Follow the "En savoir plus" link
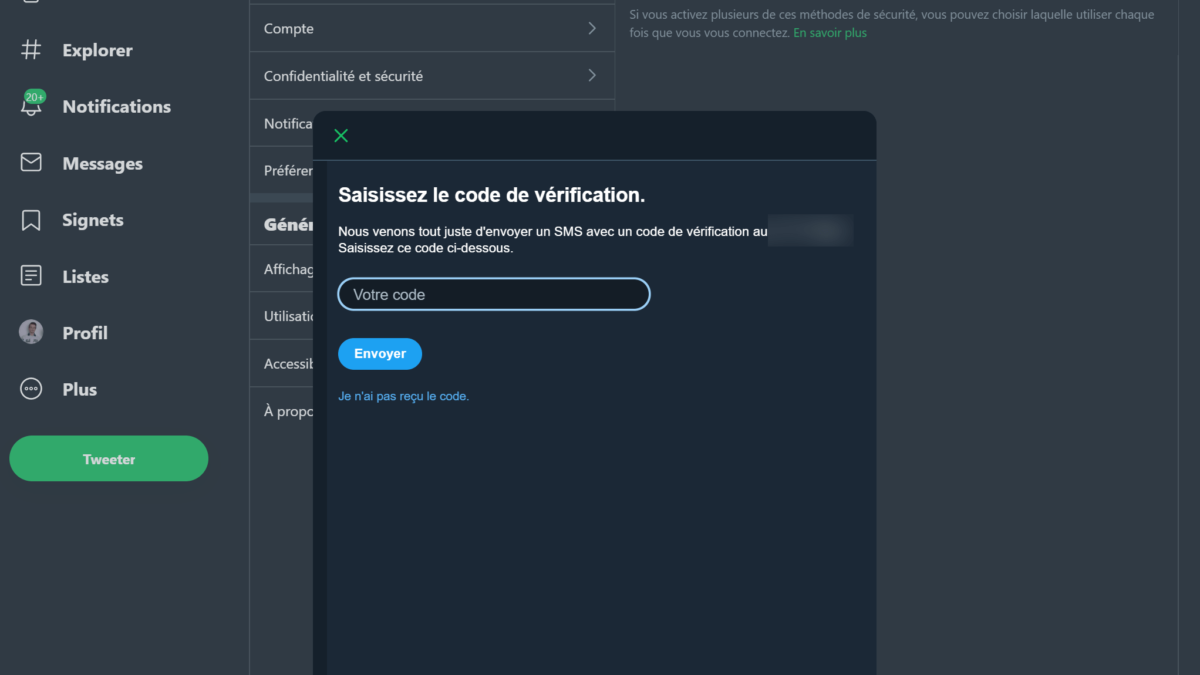The width and height of the screenshot is (1200, 675). tap(830, 33)
